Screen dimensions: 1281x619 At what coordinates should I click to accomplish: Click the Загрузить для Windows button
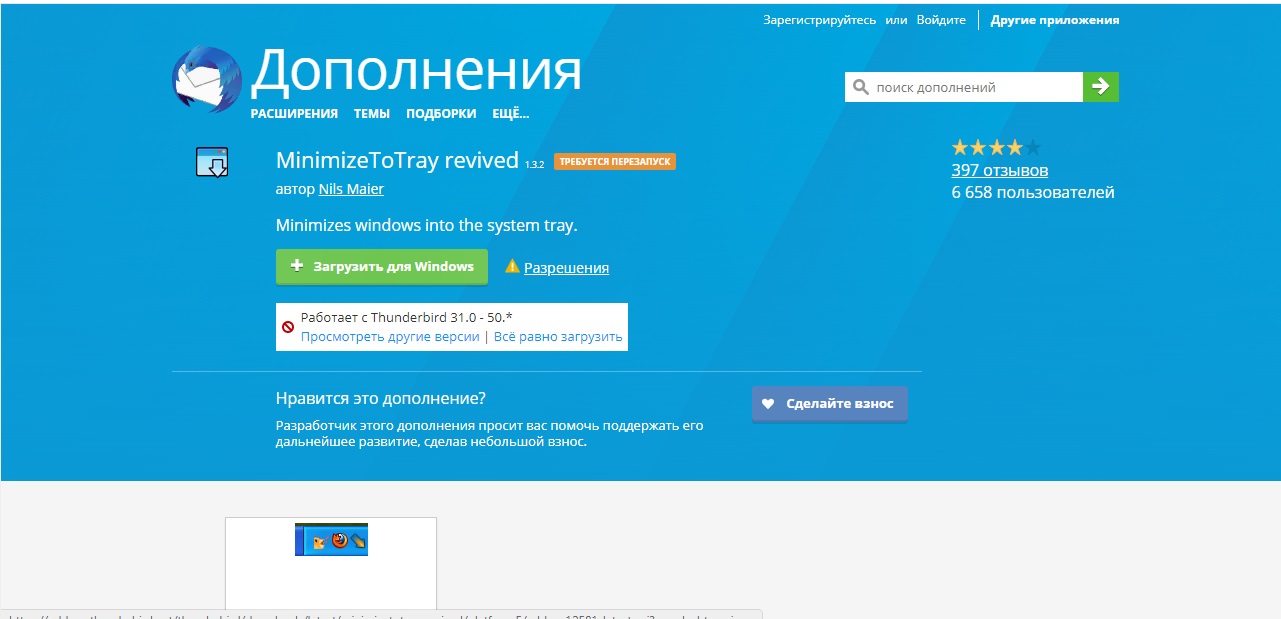point(382,267)
